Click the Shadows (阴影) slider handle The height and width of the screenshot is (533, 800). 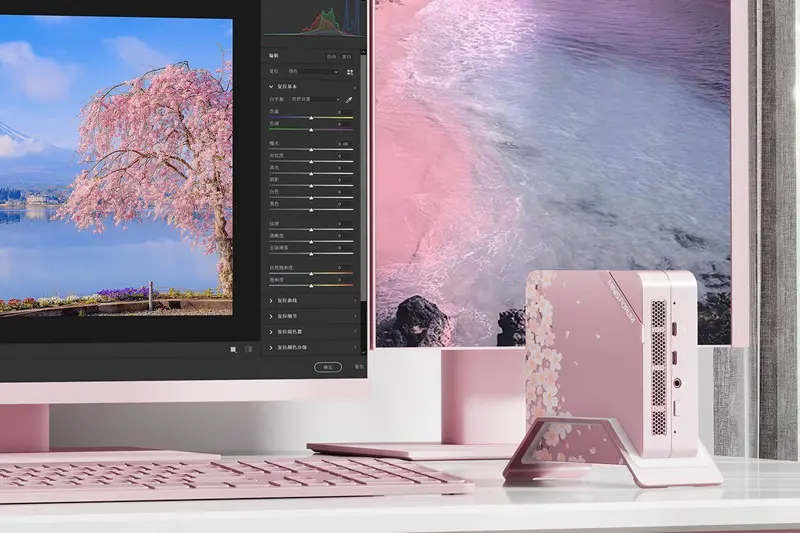click(311, 186)
